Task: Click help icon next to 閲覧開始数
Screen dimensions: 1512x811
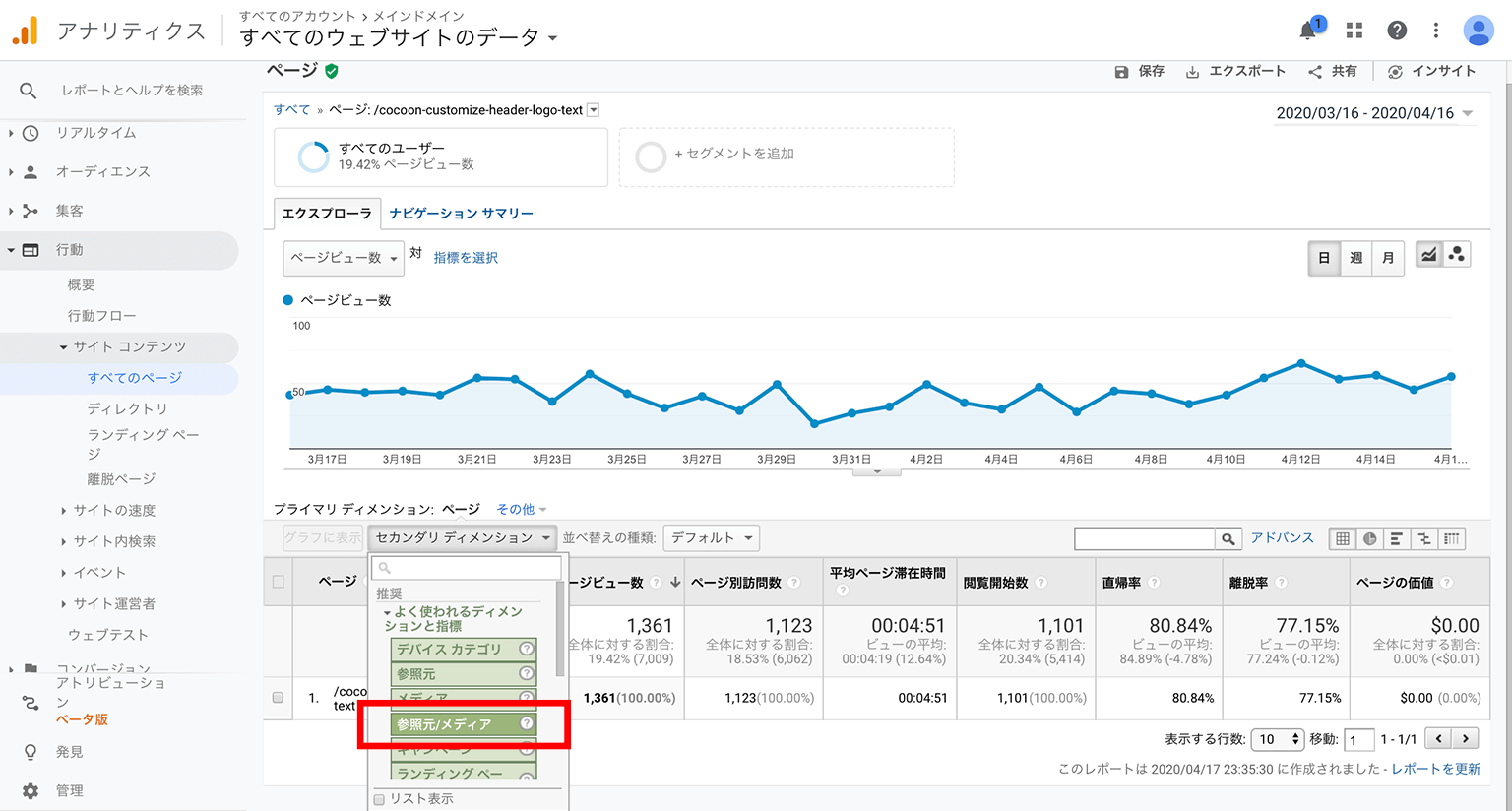Action: [x=1041, y=583]
